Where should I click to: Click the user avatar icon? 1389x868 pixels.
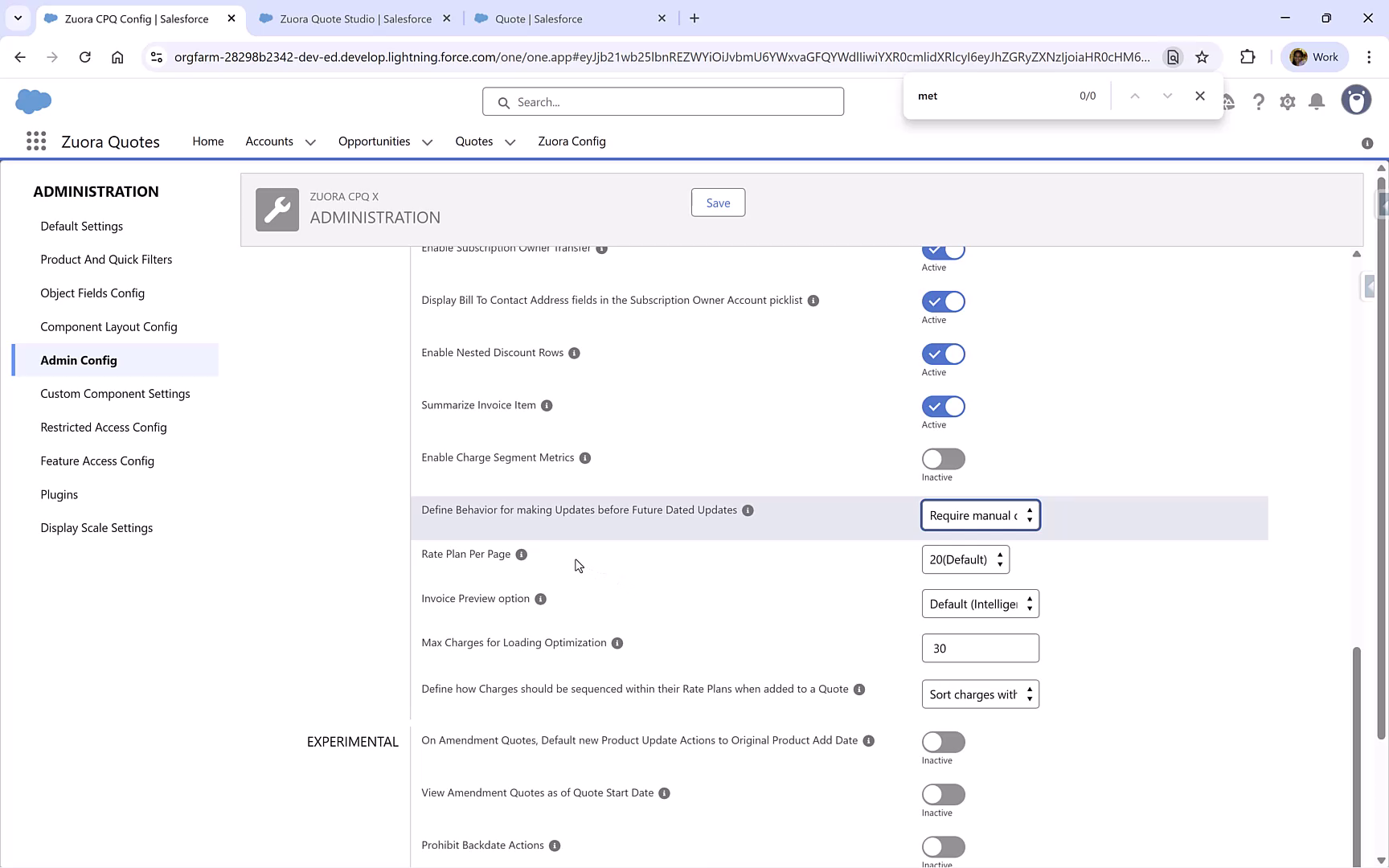pos(1356,100)
